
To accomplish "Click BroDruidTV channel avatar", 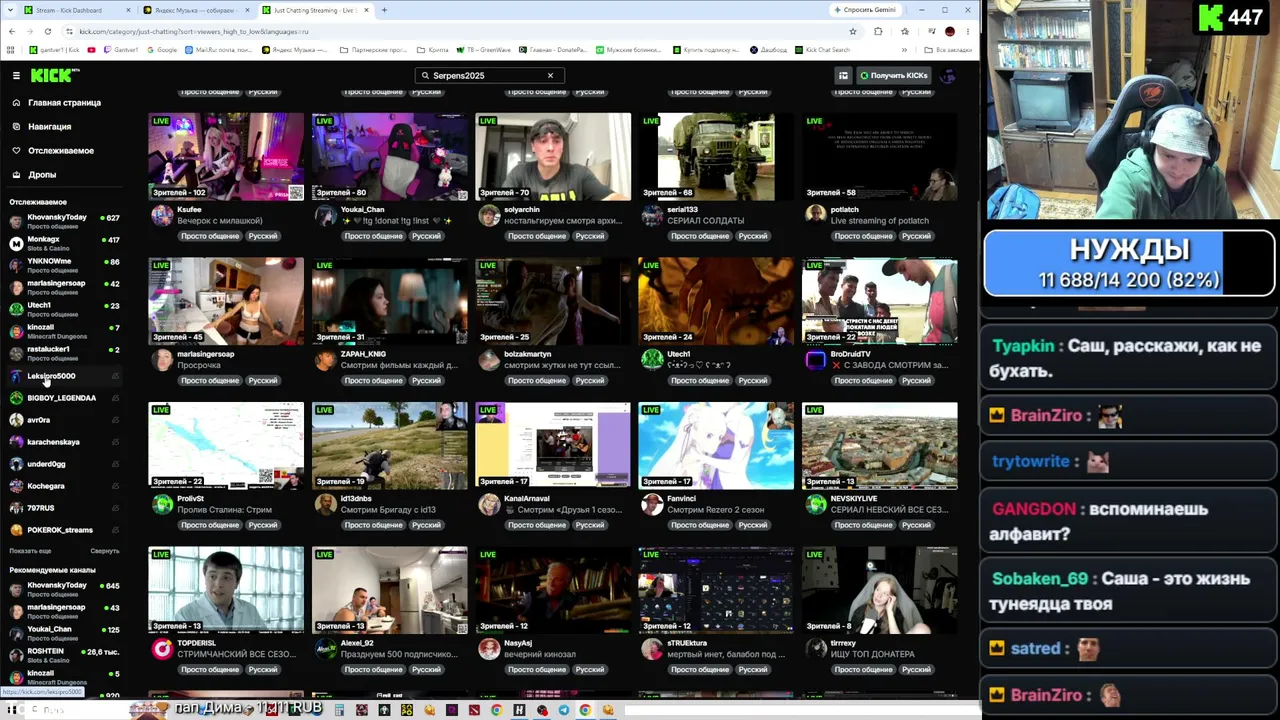I will [x=815, y=360].
